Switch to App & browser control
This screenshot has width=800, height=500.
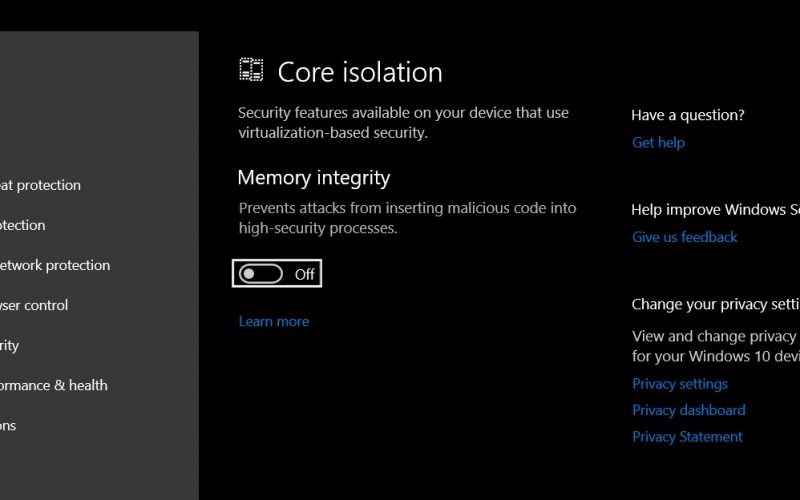(x=34, y=305)
